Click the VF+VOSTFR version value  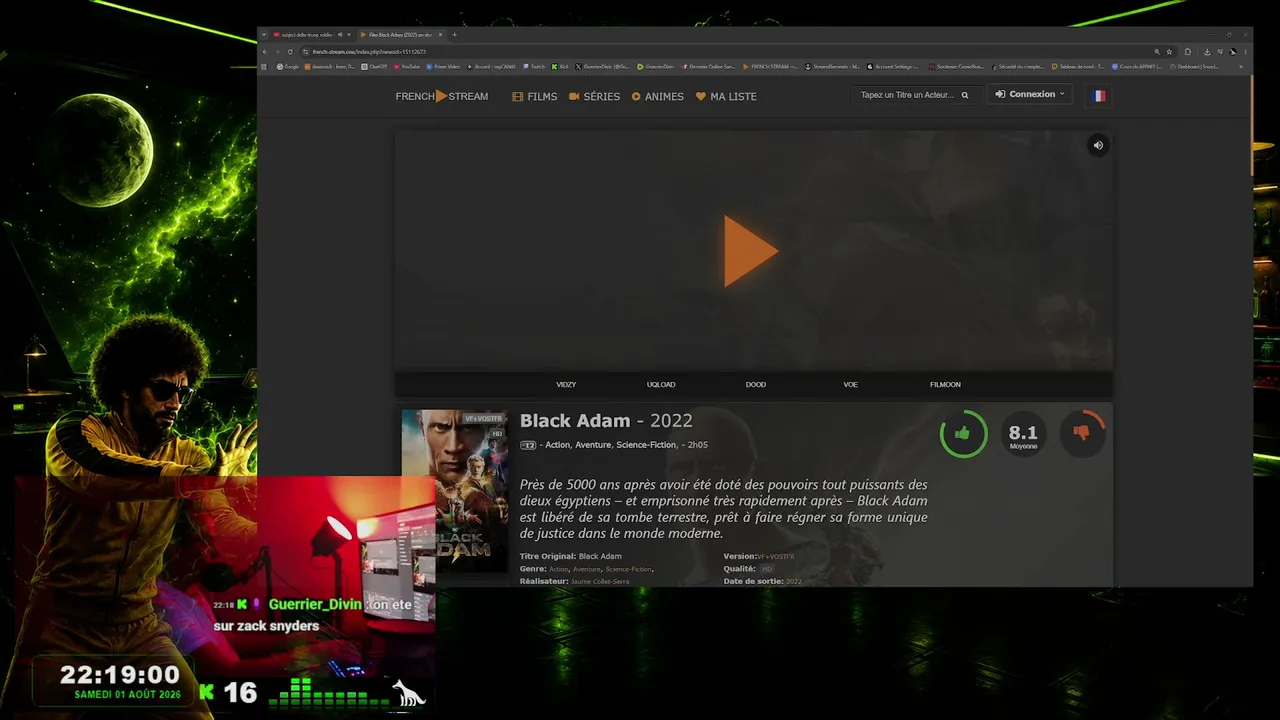coord(776,556)
